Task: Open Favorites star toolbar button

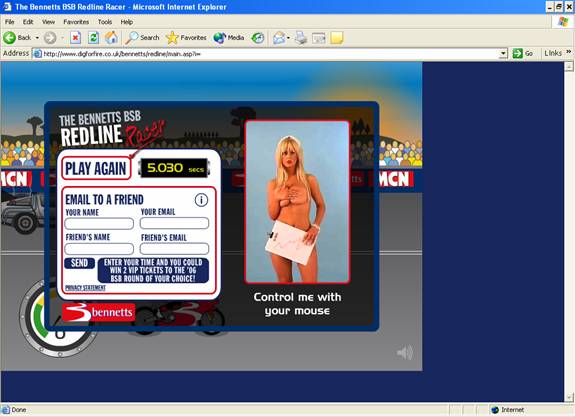Action: coord(186,37)
